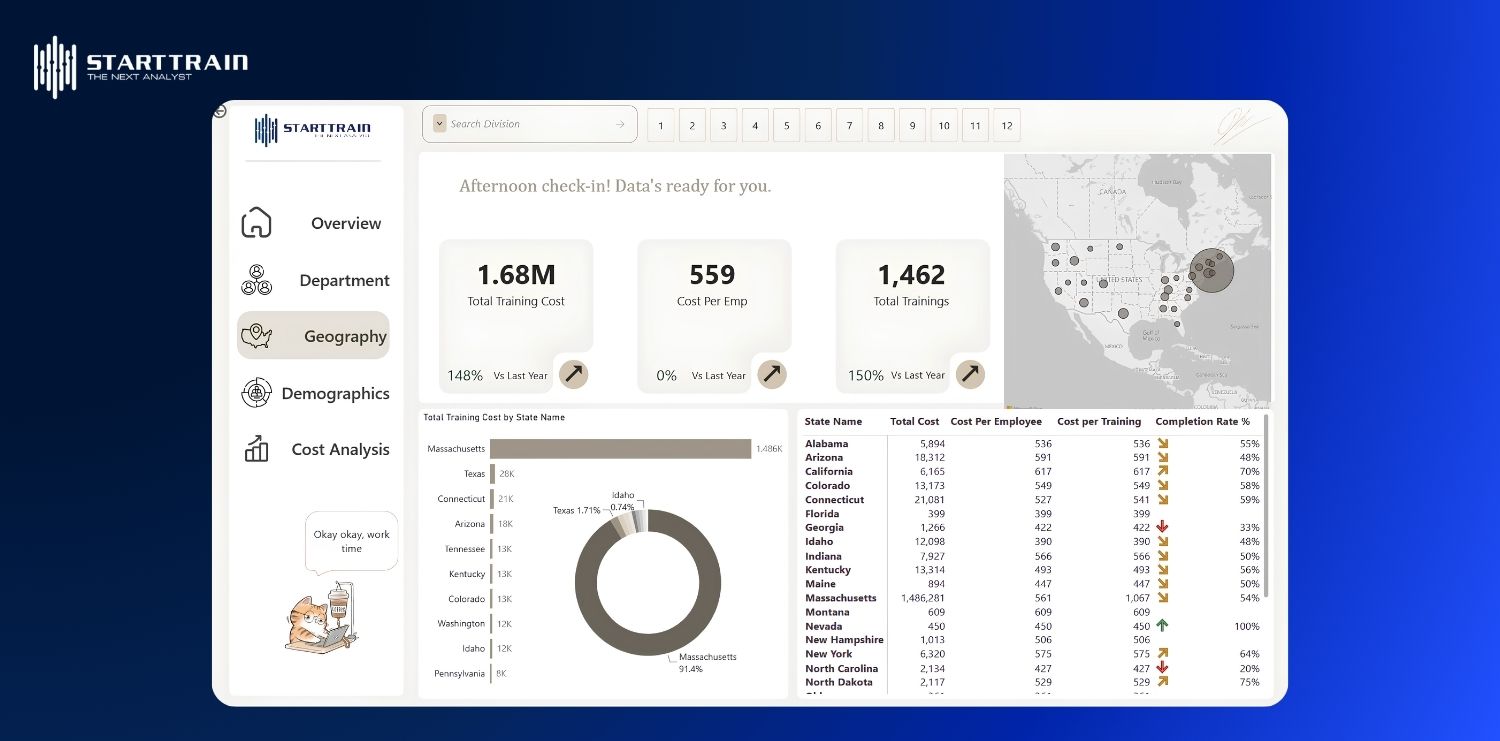Click the trend arrow in California row
1500x741 pixels.
[x=1163, y=471]
